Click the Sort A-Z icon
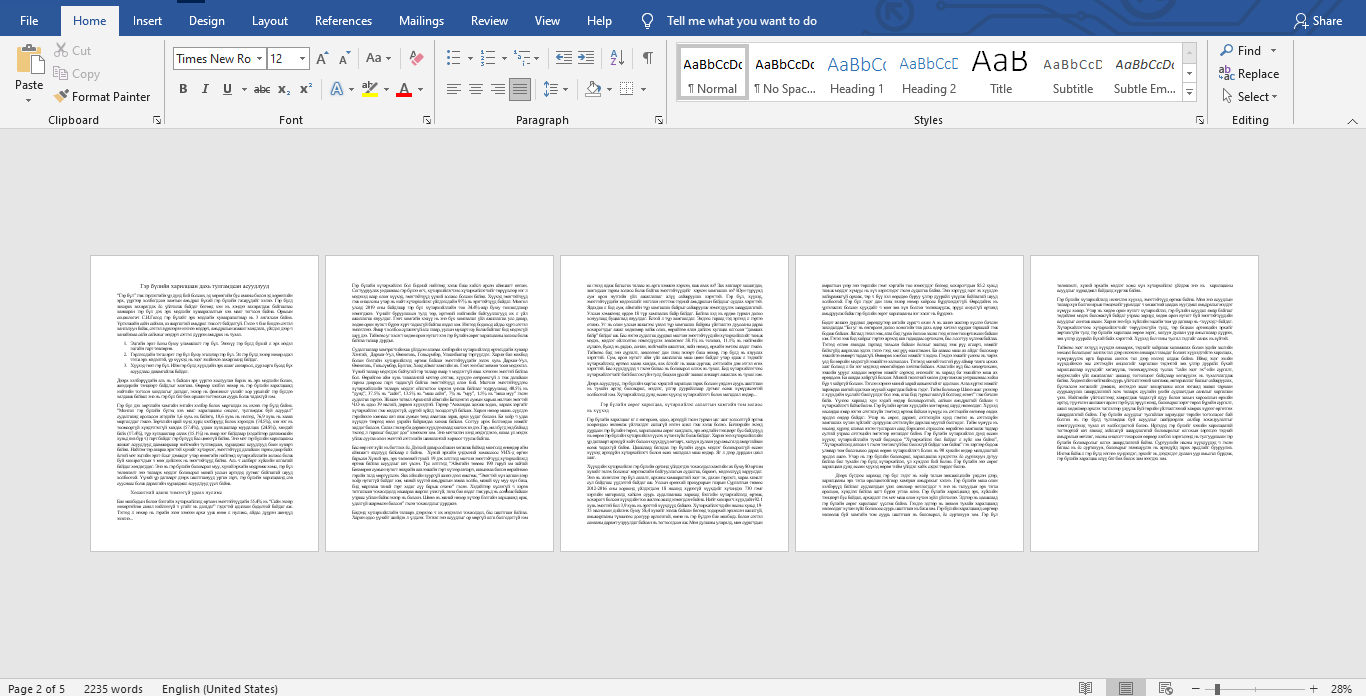Screen dimensions: 1366x696 [x=616, y=59]
